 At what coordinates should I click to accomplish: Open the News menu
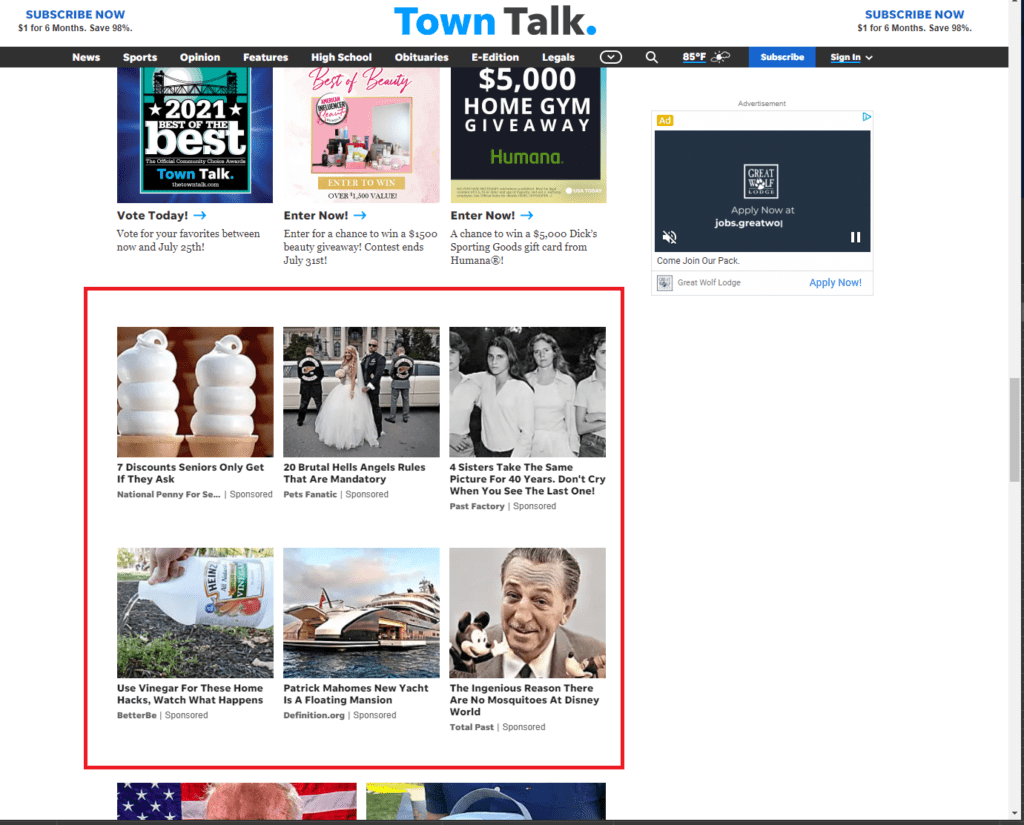click(x=86, y=57)
